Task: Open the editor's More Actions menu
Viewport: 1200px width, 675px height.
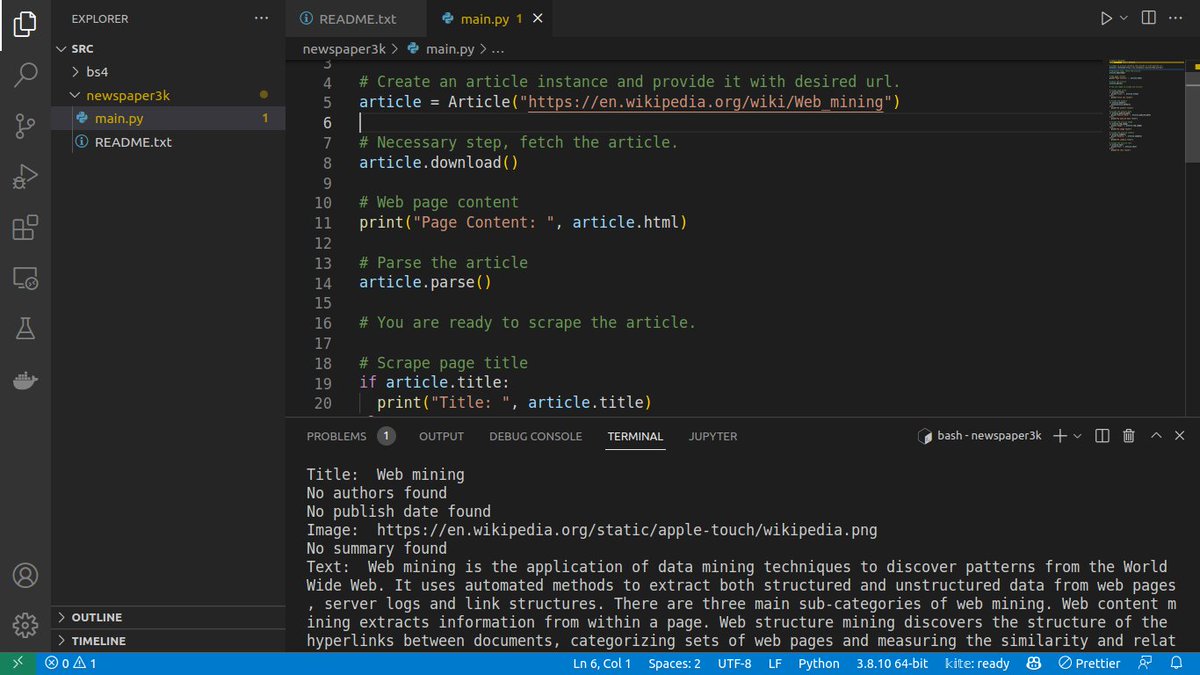Action: [1177, 18]
